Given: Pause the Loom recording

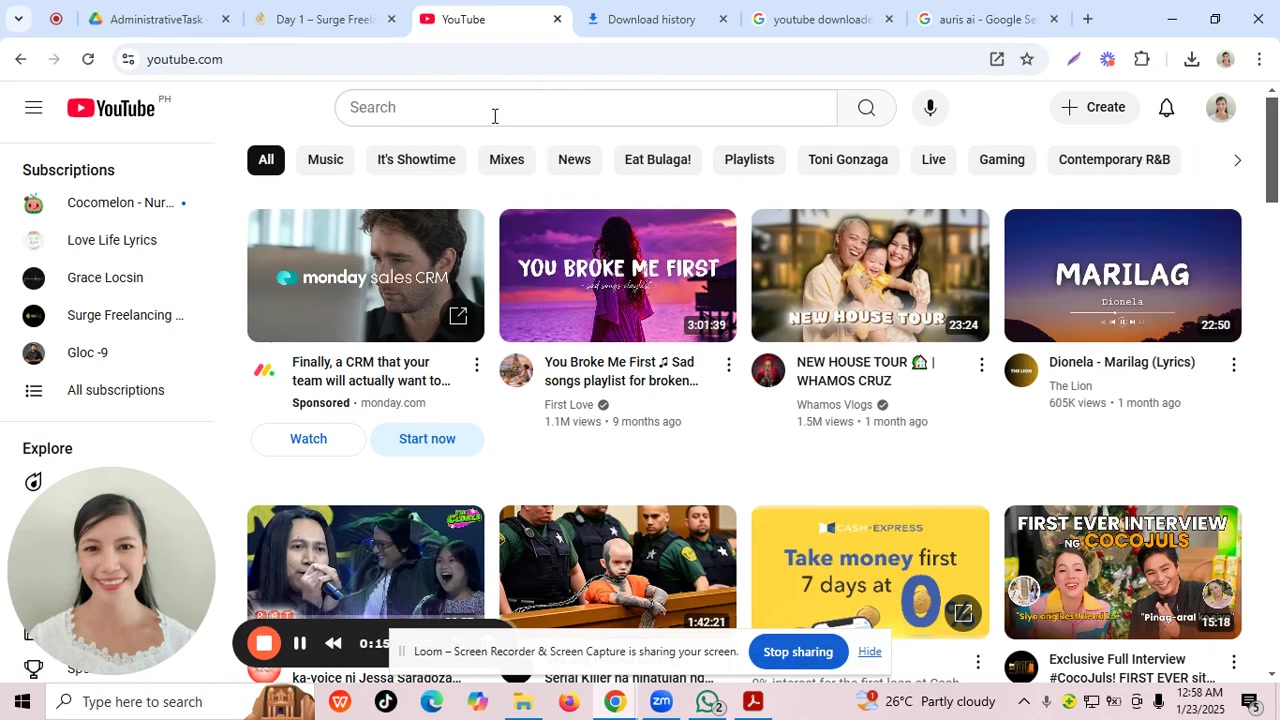Looking at the screenshot, I should click(299, 644).
